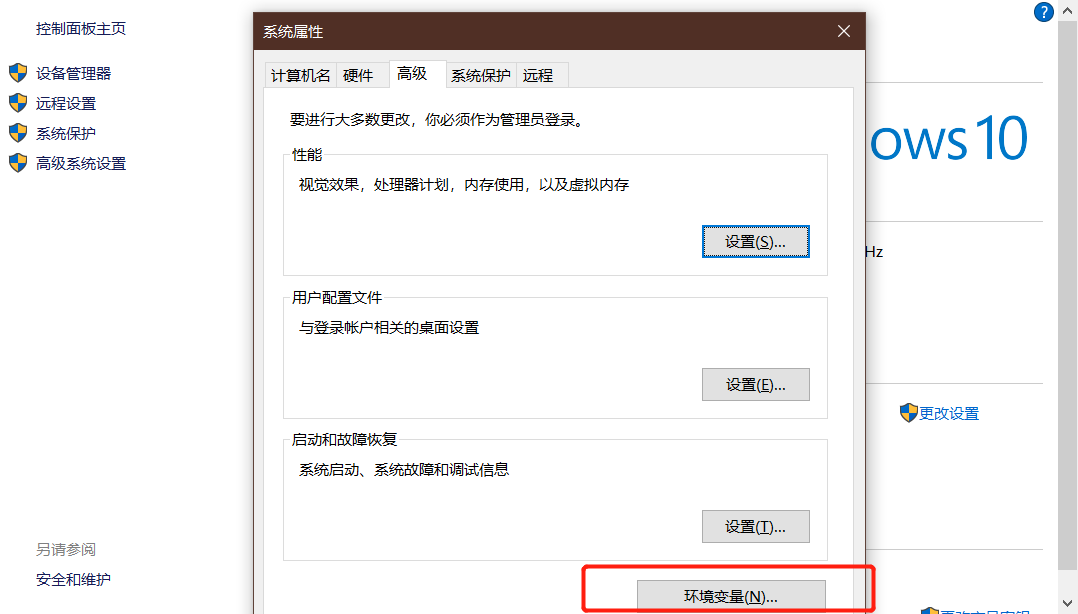This screenshot has width=1078, height=614.
Task: Open performance 设置(S)... button
Action: tap(755, 242)
